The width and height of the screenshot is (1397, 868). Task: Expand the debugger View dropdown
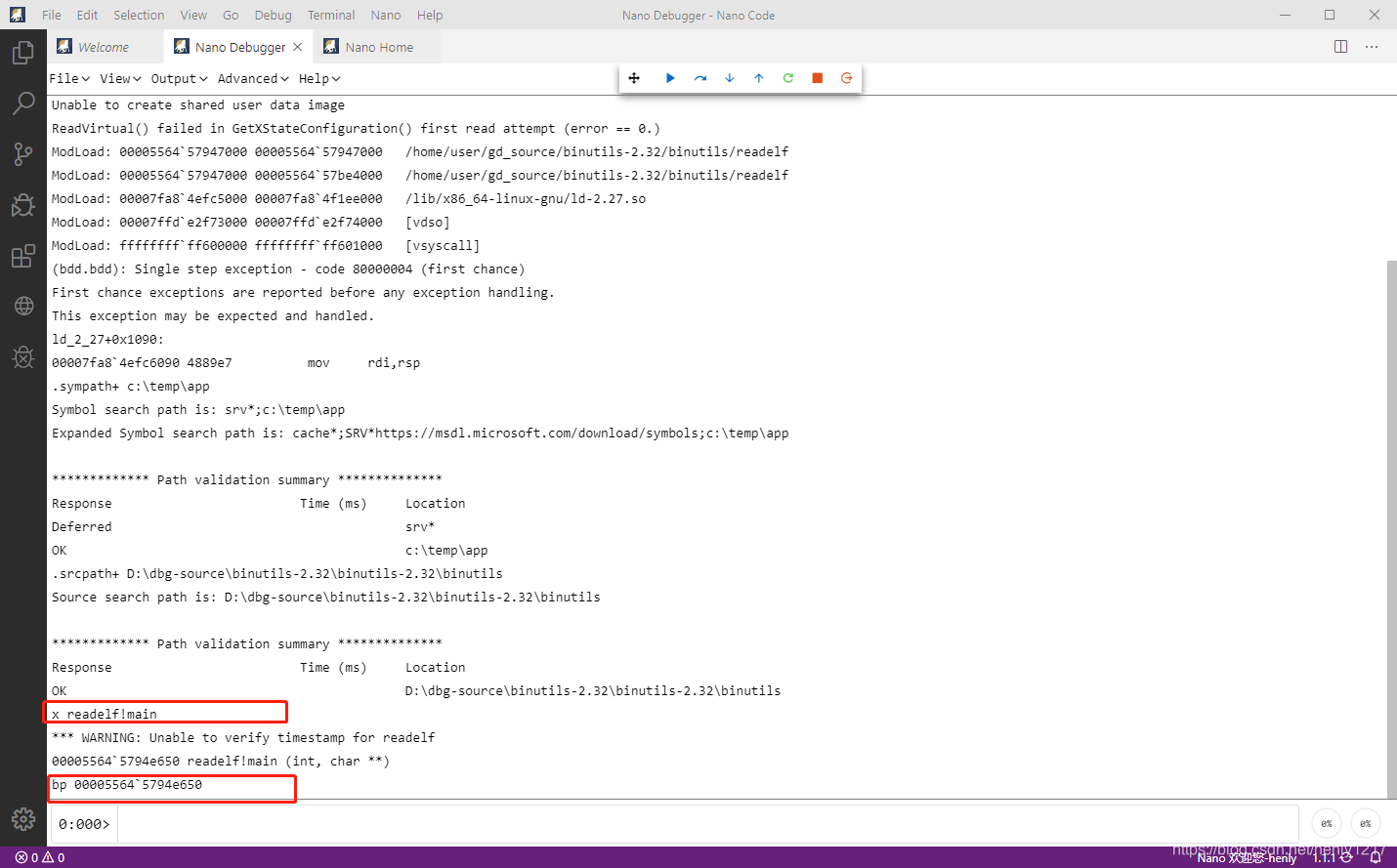(120, 79)
